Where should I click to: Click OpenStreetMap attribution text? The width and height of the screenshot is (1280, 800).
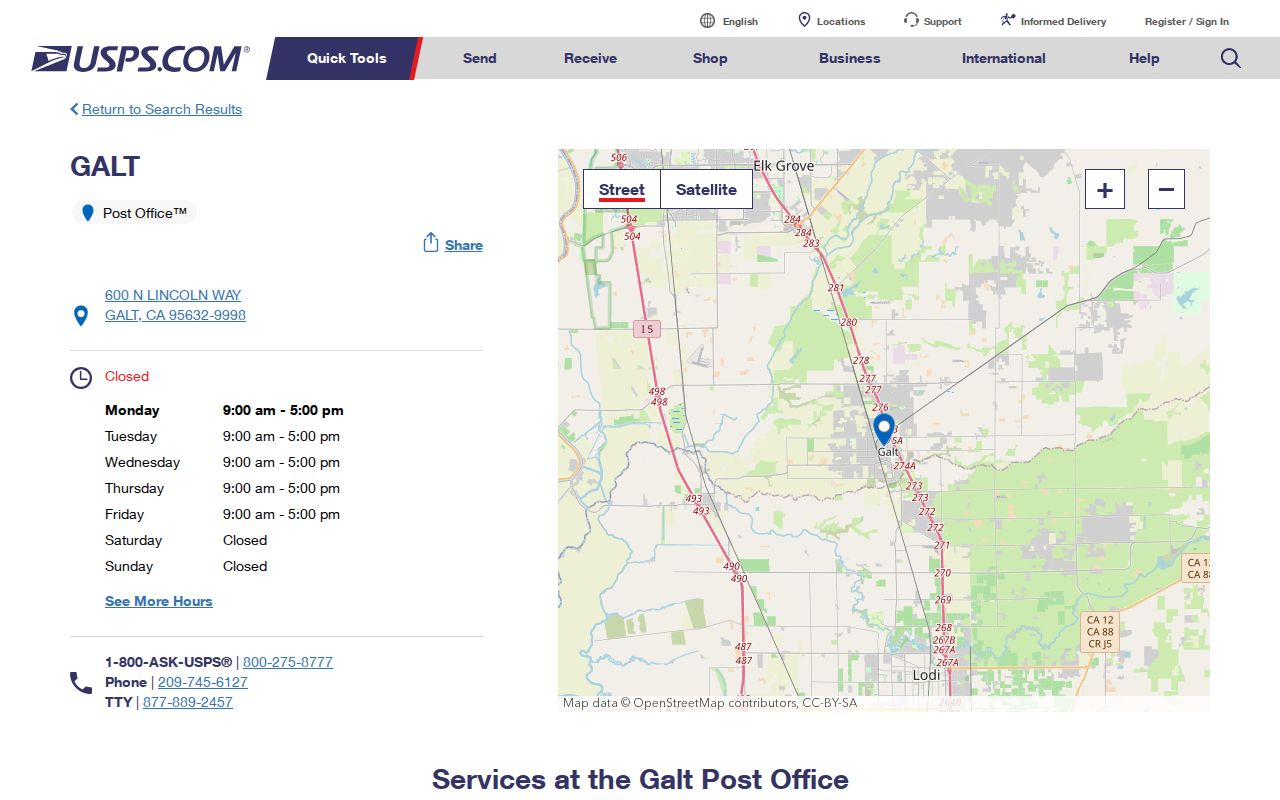[710, 703]
